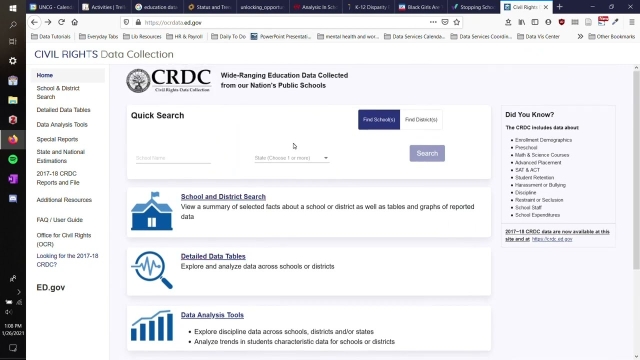Switch to K-12 Disparity tab
The image size is (640, 360).
[x=368, y=7]
